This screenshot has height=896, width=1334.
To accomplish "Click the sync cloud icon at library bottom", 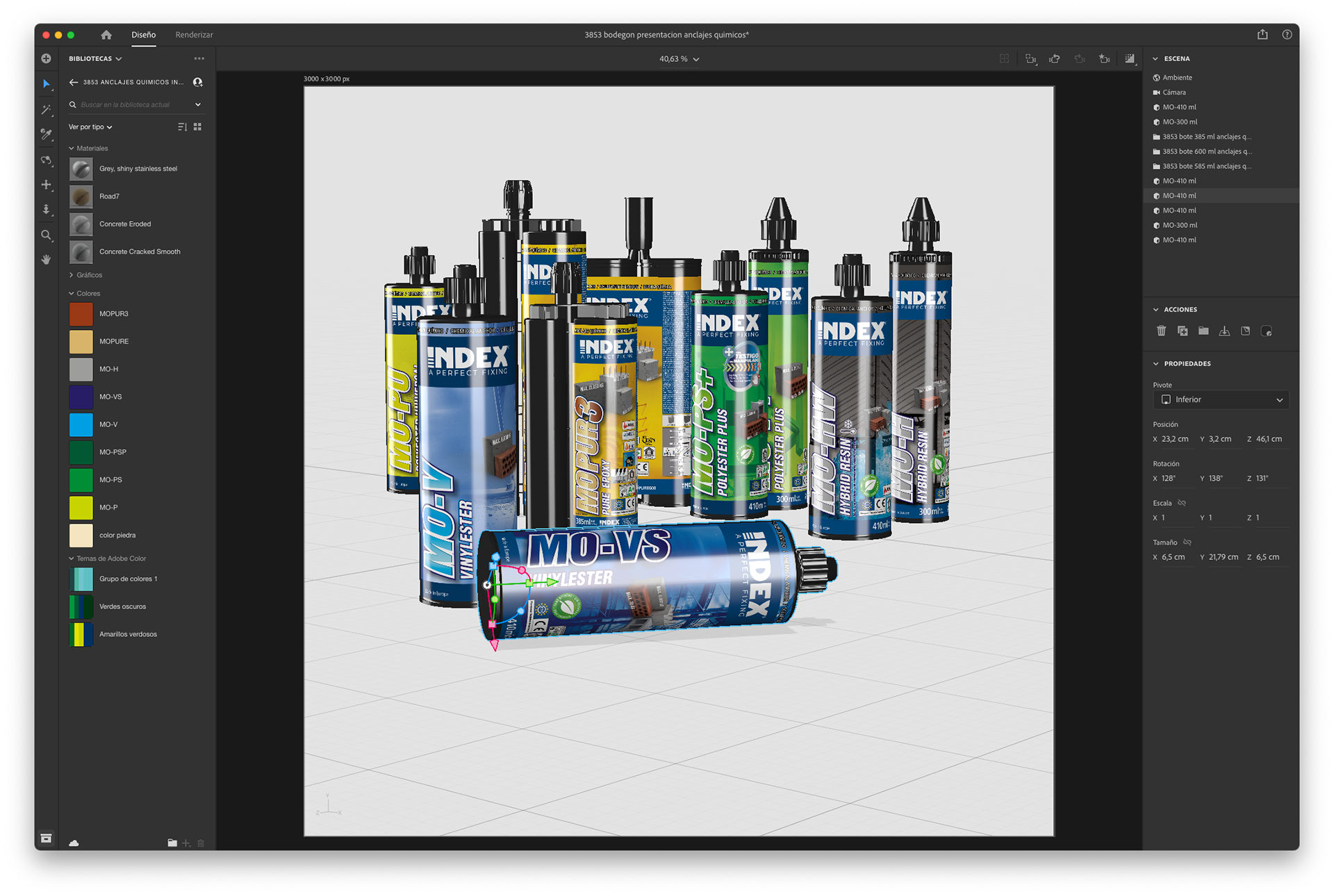I will [74, 843].
